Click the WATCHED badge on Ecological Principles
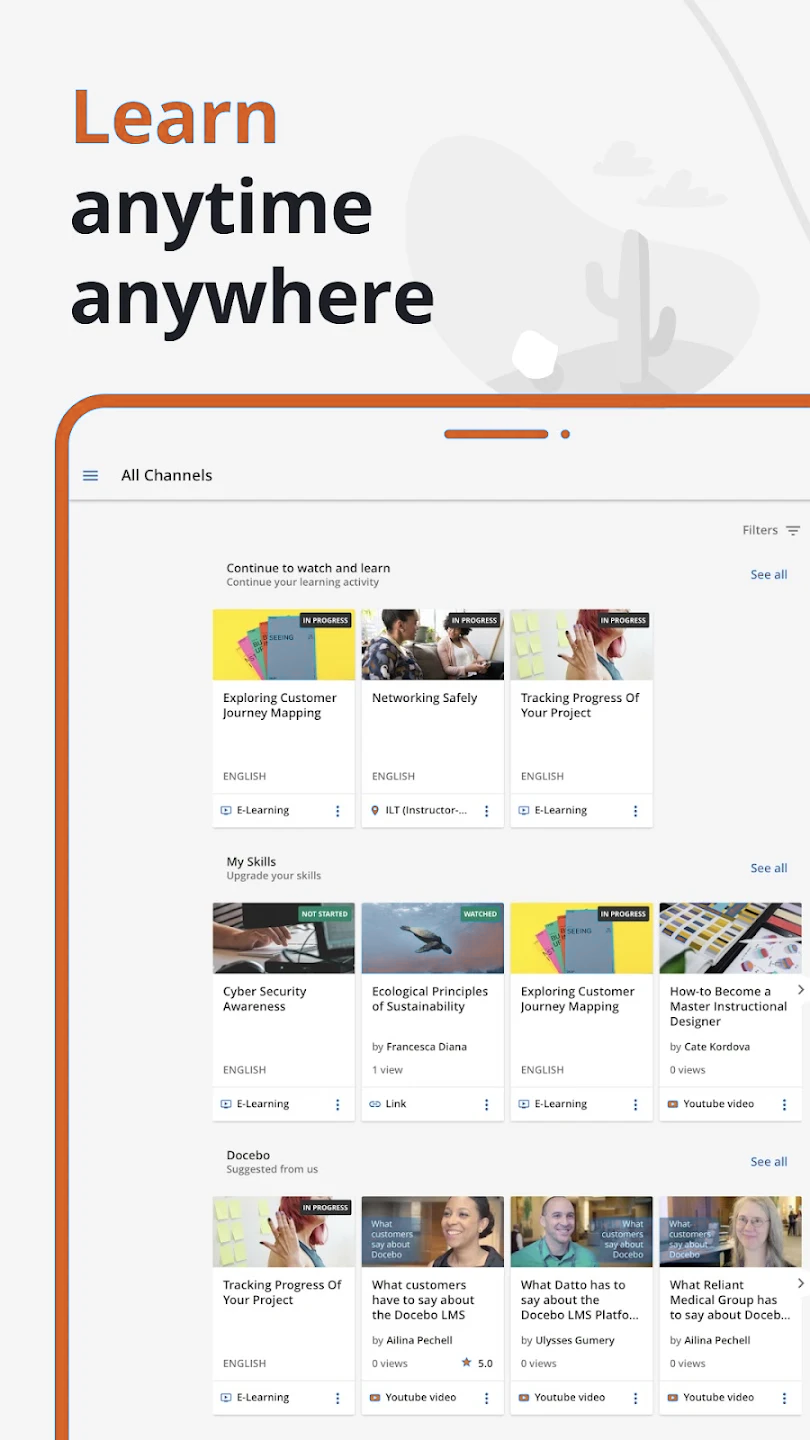 [x=480, y=914]
